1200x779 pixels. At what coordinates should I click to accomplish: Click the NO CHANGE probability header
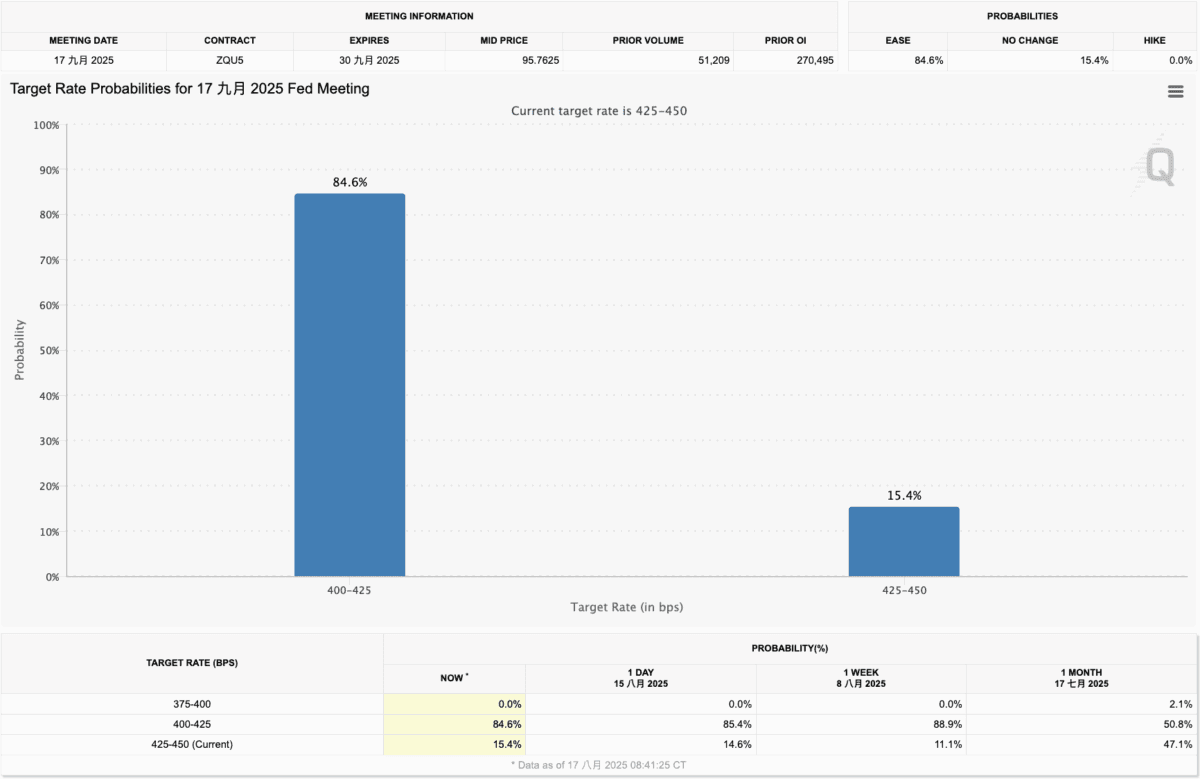coord(1030,41)
